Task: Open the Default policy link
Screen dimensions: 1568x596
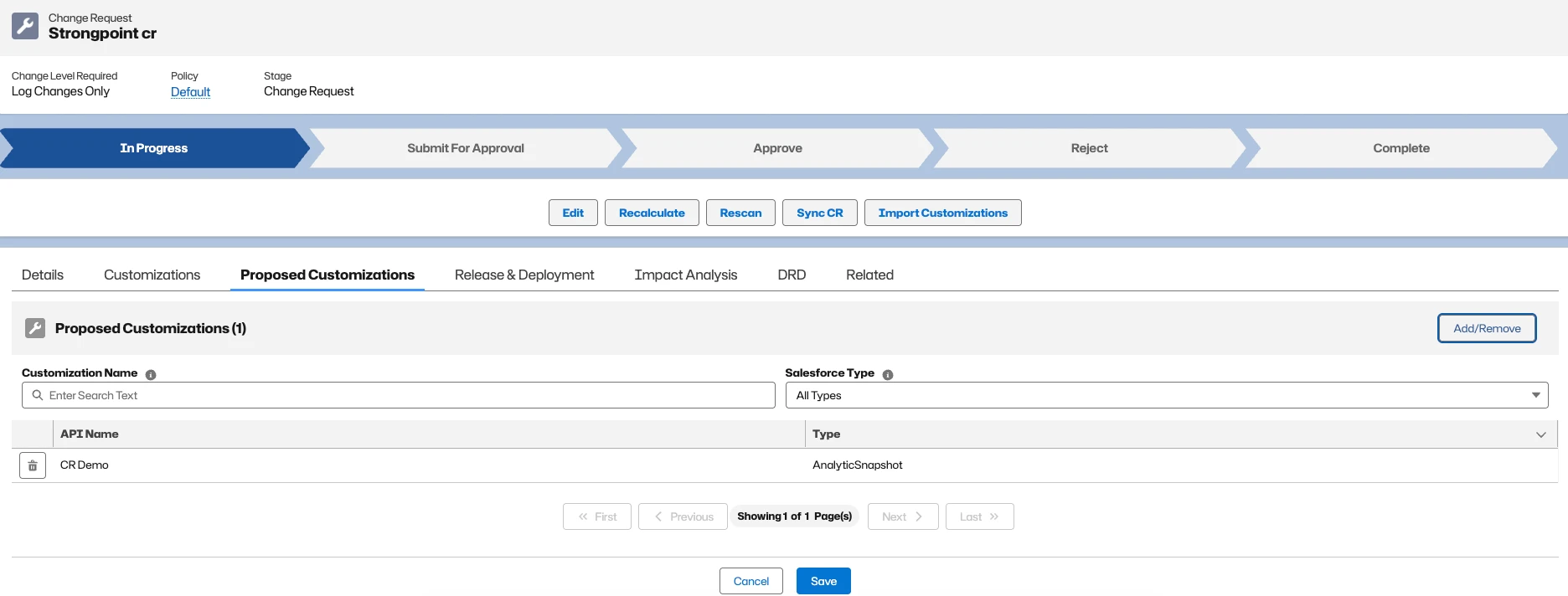Action: 190,92
